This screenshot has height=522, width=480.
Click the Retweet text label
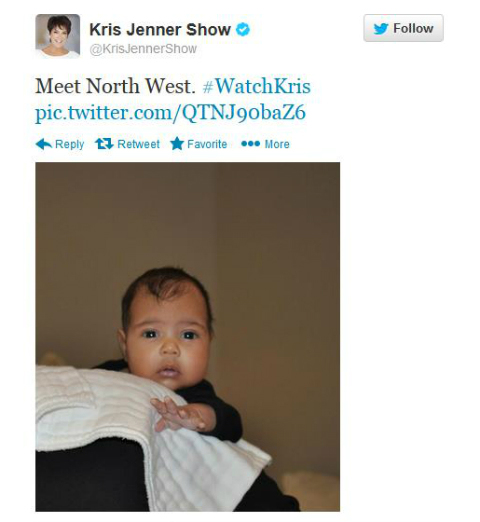pos(138,144)
